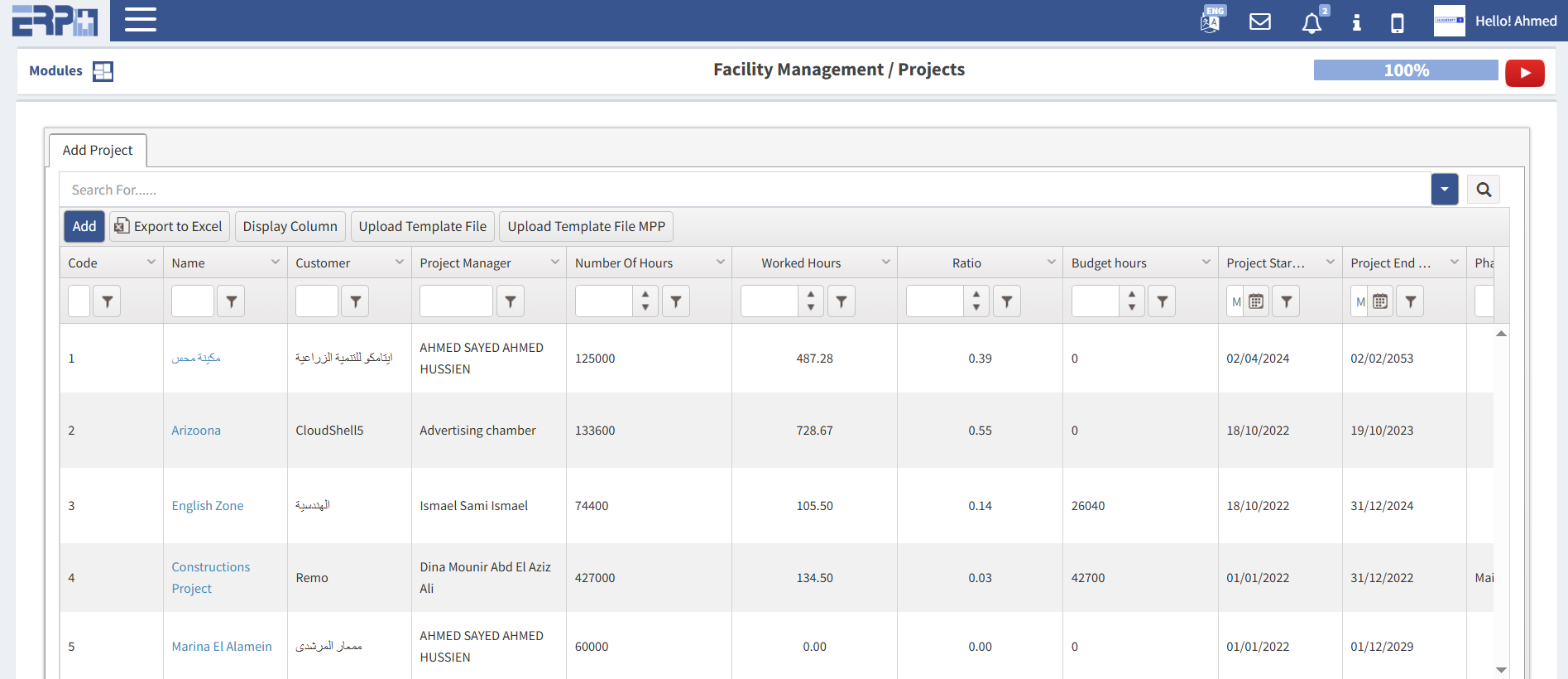This screenshot has height=679, width=1568.
Task: Click the Export to Excel button
Action: pos(169,226)
